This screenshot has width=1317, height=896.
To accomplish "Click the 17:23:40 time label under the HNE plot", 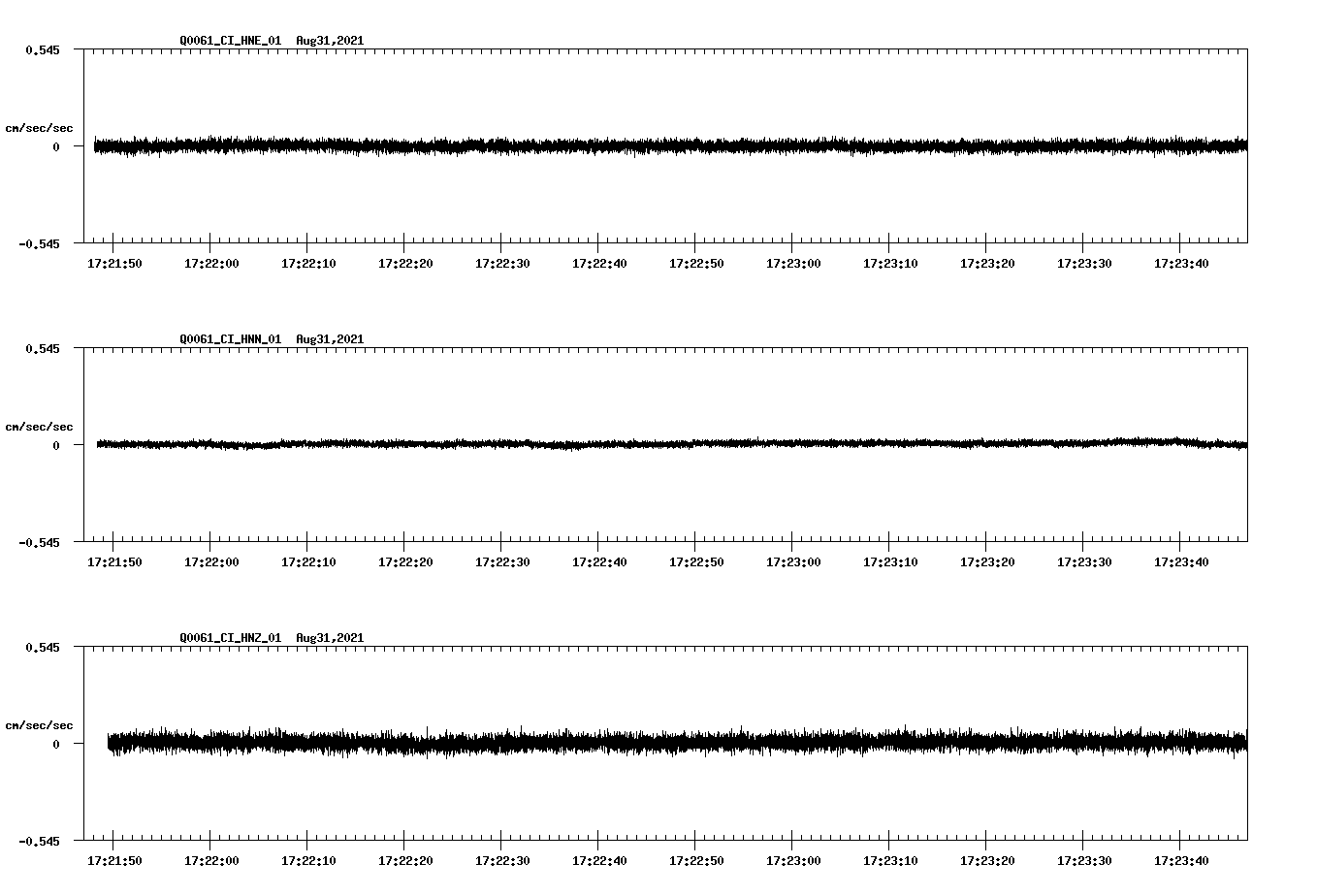I will pos(1181,264).
